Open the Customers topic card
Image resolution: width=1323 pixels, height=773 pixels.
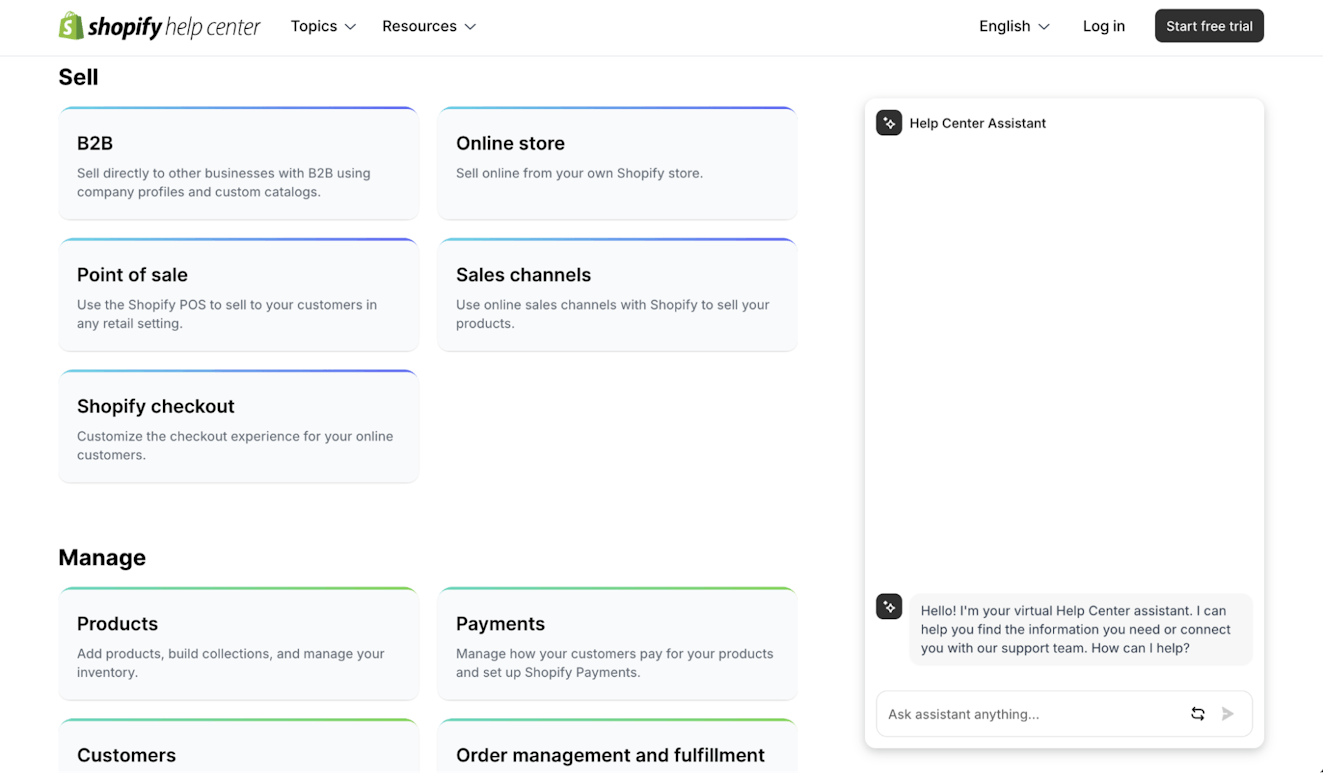(x=238, y=752)
